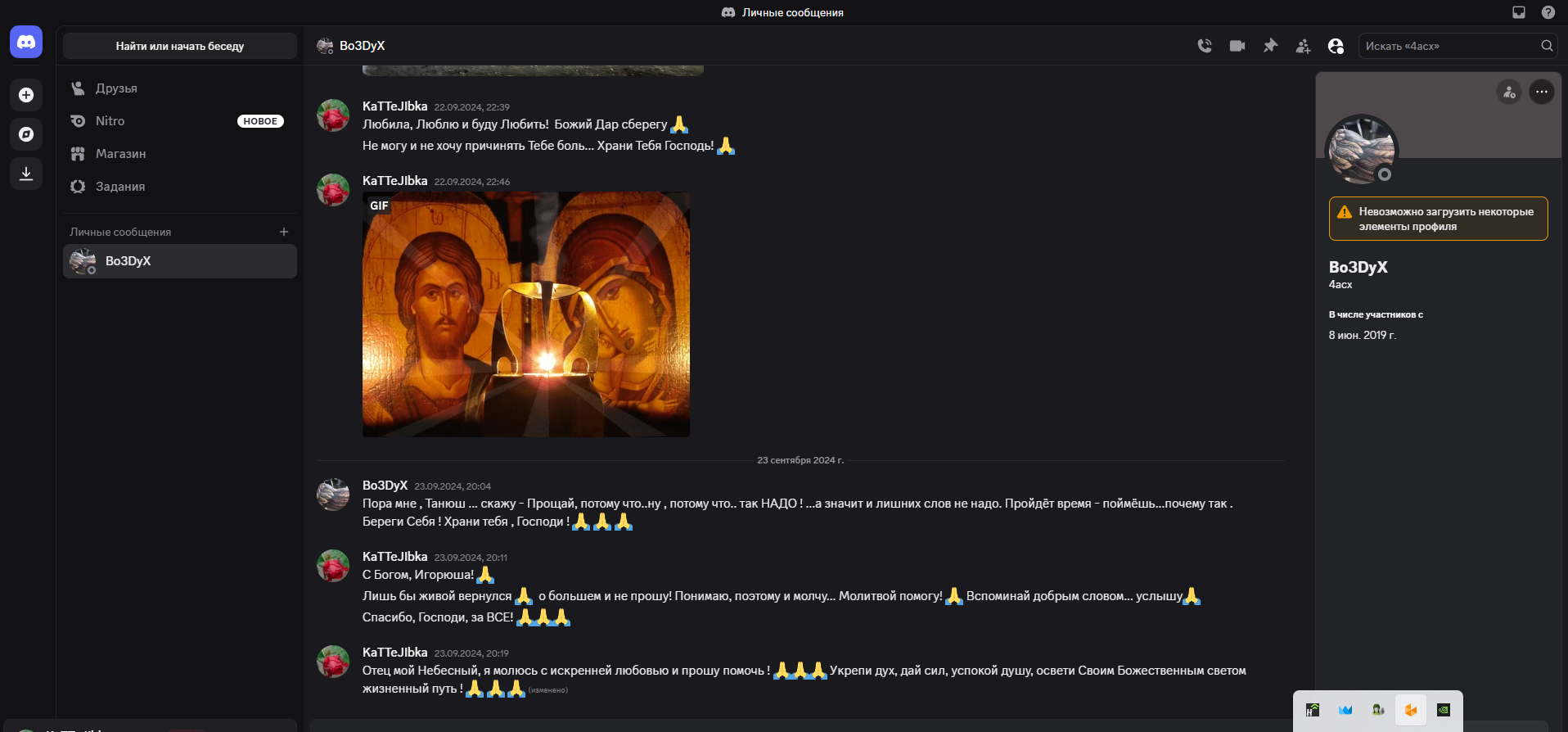1568x732 pixels.
Task: Click the '23.09.2024, 20:04' timestamp
Action: [452, 486]
